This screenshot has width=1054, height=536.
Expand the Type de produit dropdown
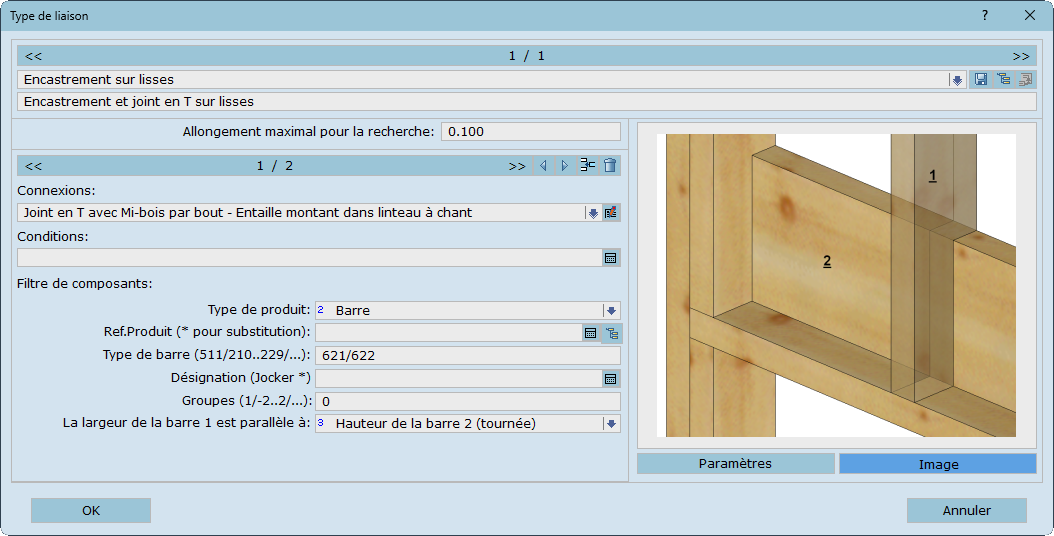point(610,311)
